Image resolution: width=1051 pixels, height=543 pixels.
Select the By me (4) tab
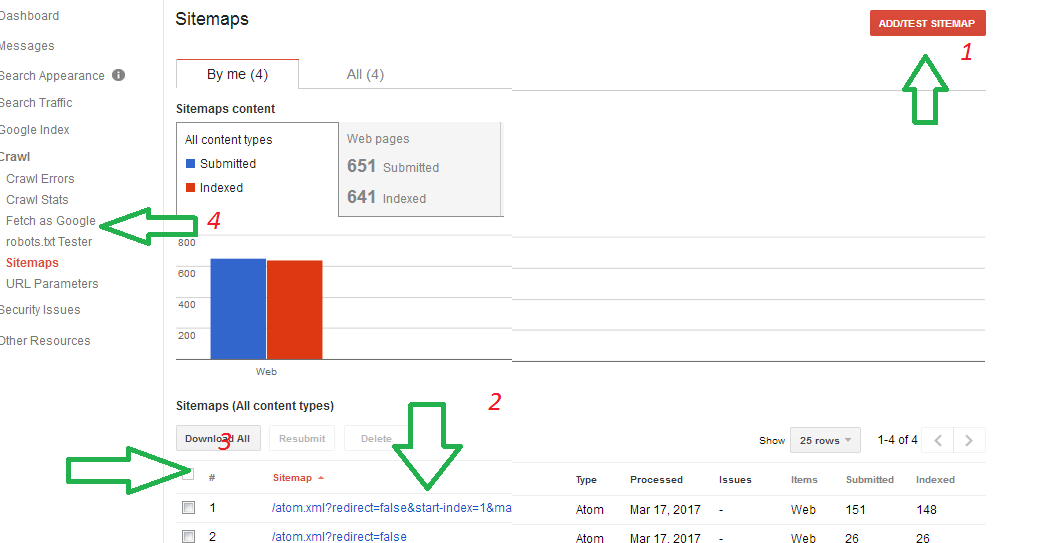pos(237,74)
